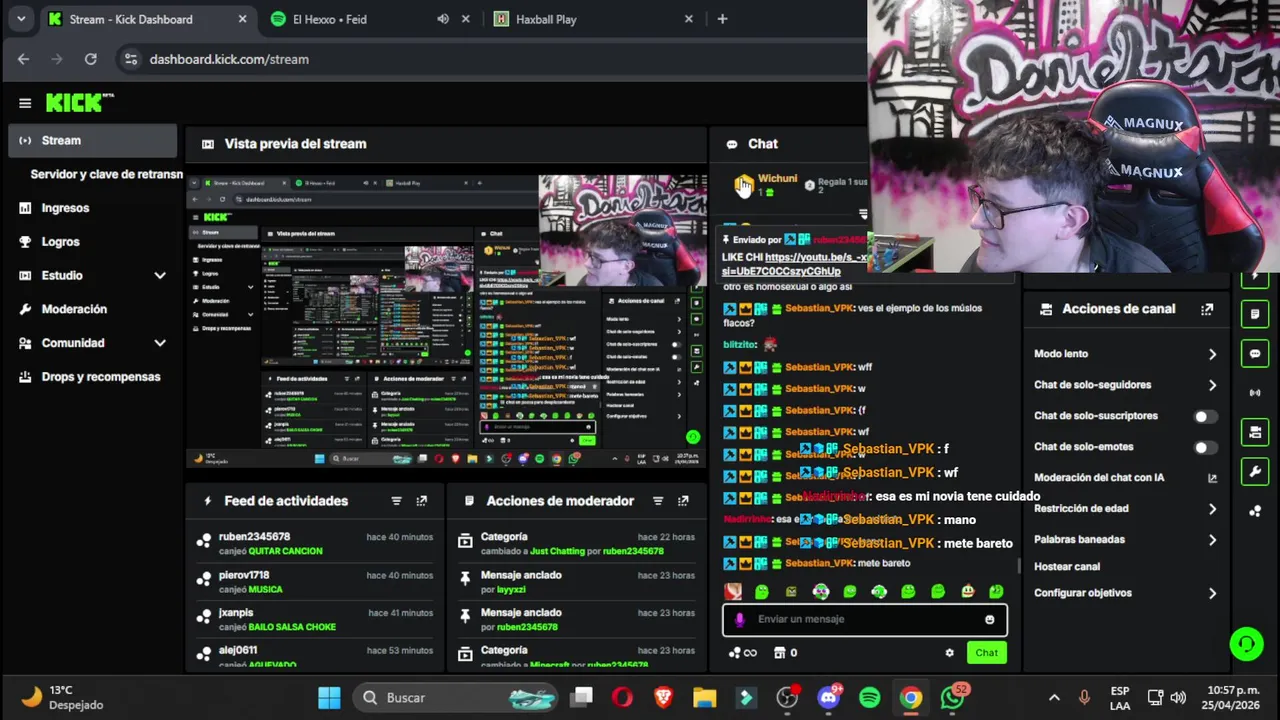The image size is (1280, 720).
Task: Select the channel actions icon in right sidebar
Action: pyautogui.click(x=1255, y=432)
